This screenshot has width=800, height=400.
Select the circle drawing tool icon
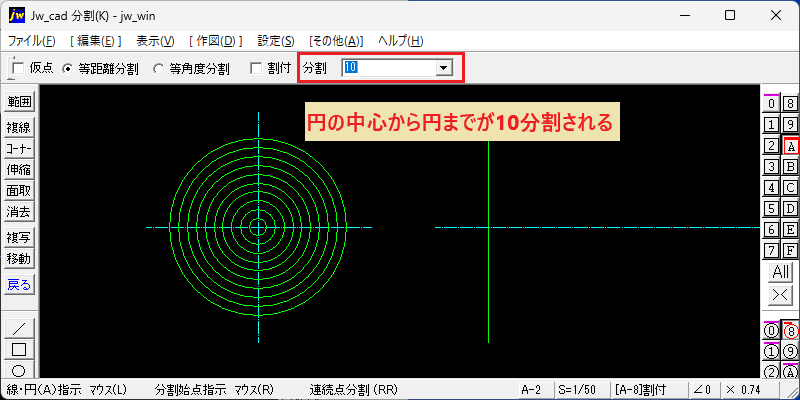(x=19, y=370)
